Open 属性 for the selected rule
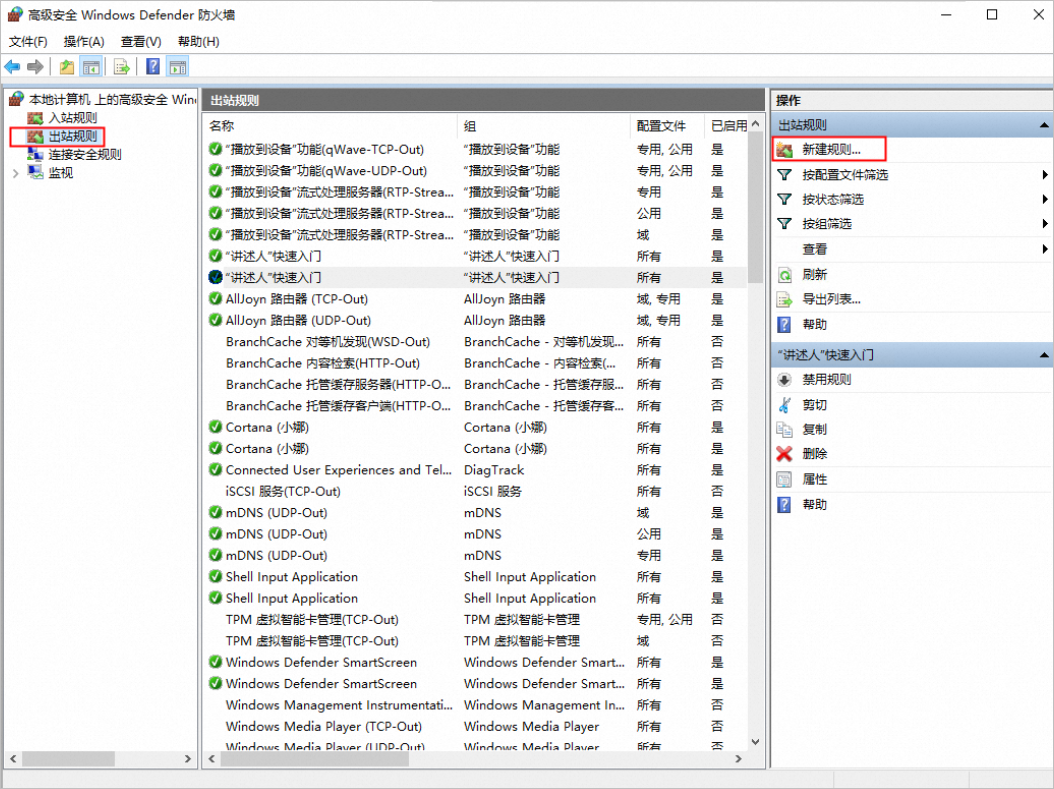The image size is (1054, 789). tap(814, 479)
